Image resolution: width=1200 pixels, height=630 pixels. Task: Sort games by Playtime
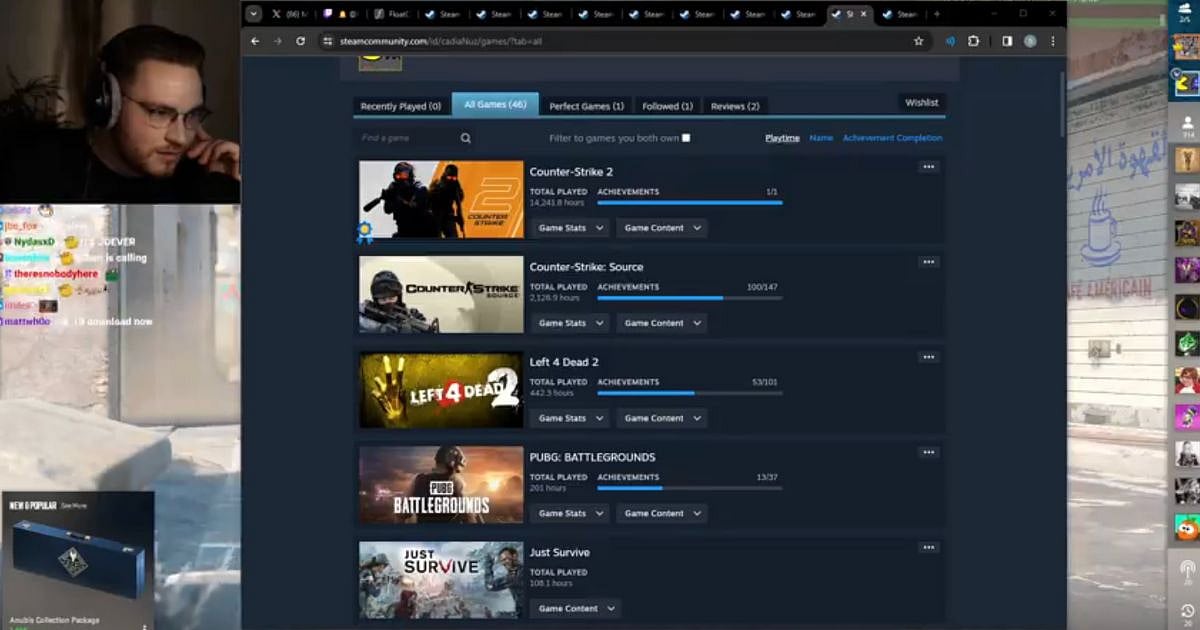pyautogui.click(x=782, y=138)
